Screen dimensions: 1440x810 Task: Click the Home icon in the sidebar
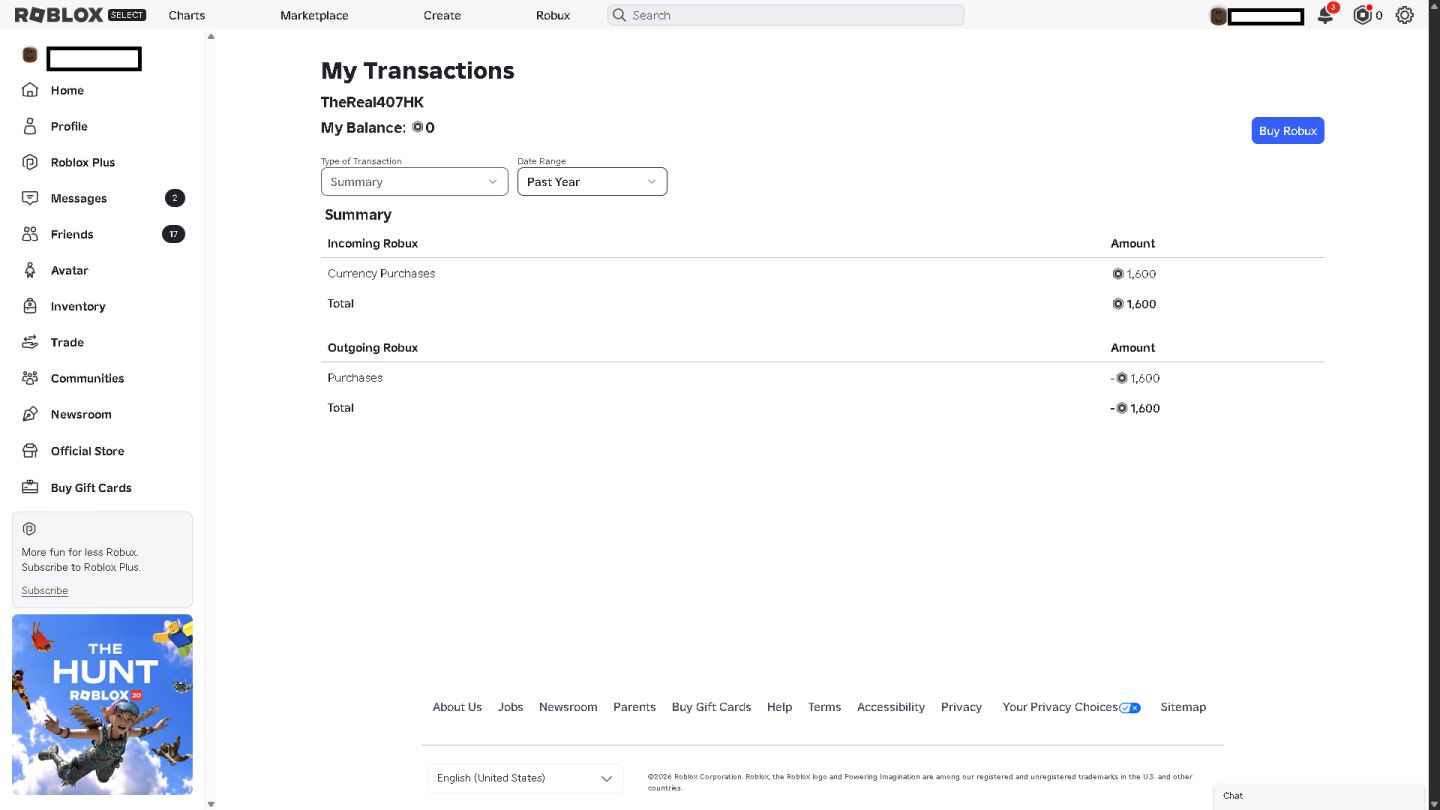(30, 90)
